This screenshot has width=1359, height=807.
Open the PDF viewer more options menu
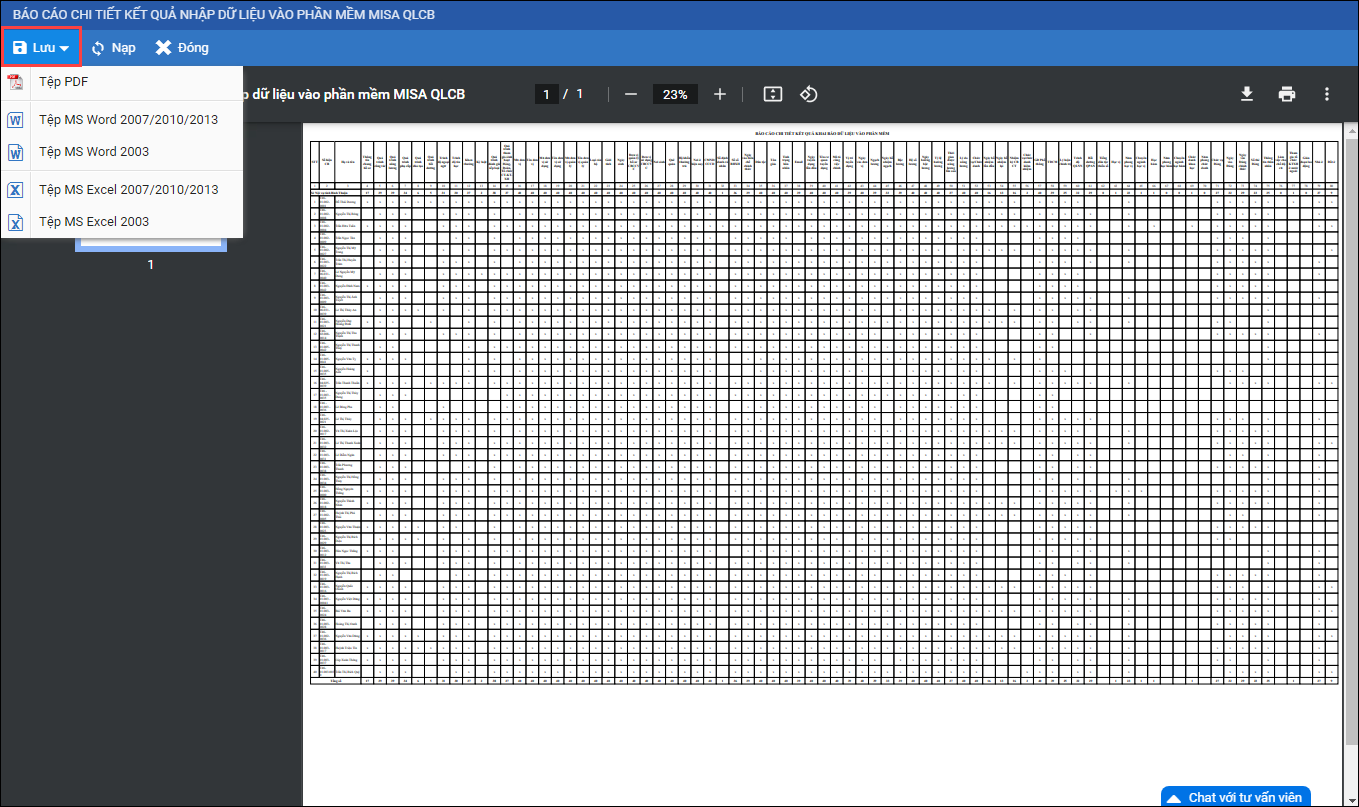click(1327, 94)
